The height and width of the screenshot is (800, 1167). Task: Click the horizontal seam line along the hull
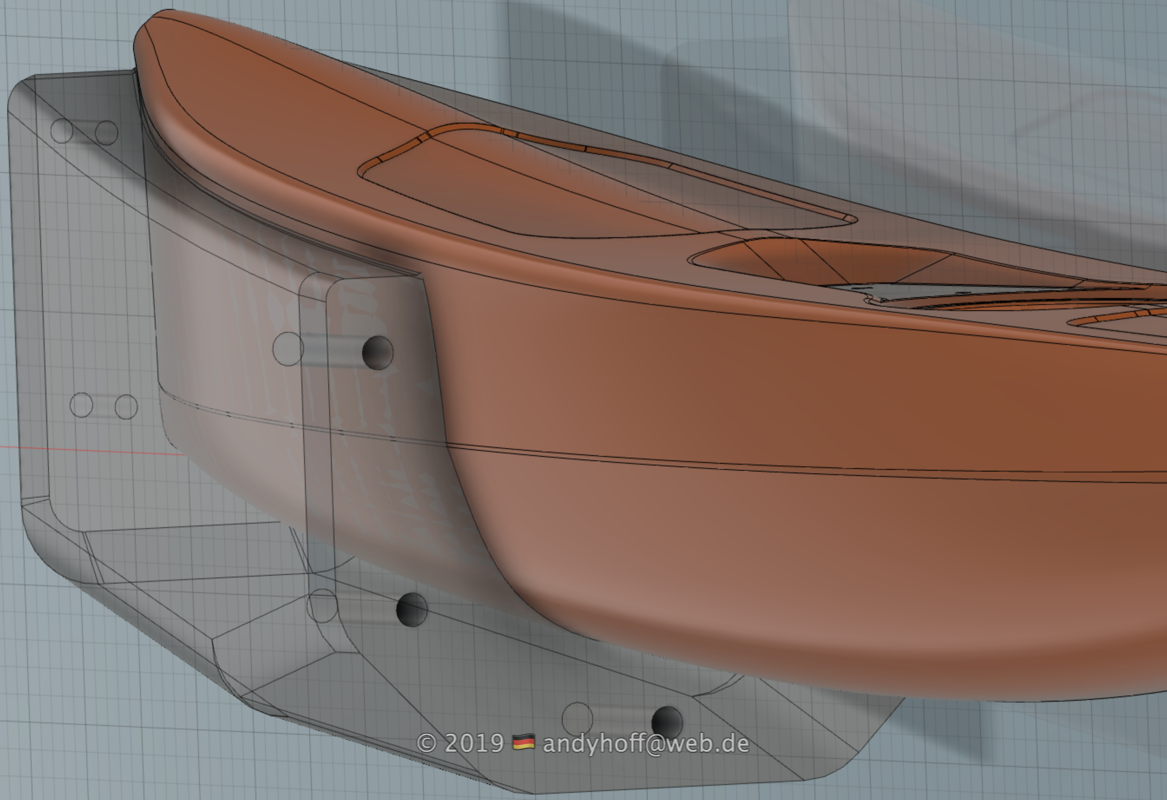tap(800, 468)
